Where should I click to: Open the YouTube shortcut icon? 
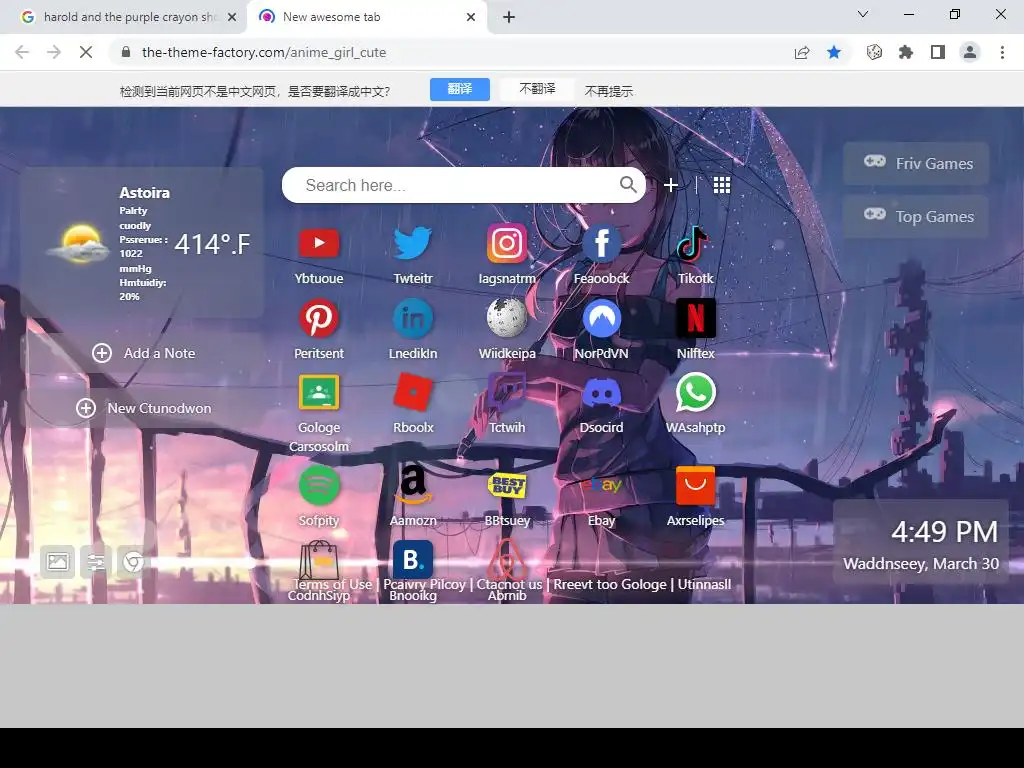[319, 243]
